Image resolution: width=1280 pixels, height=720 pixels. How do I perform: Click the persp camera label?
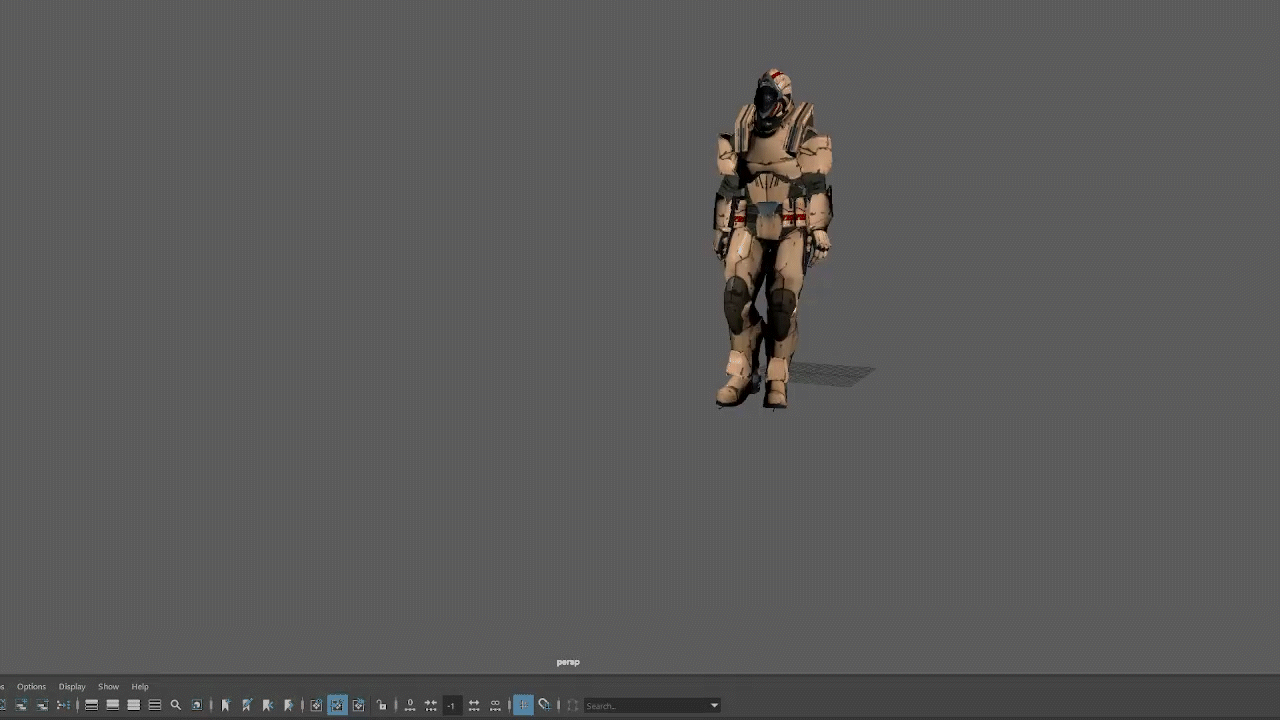(568, 662)
